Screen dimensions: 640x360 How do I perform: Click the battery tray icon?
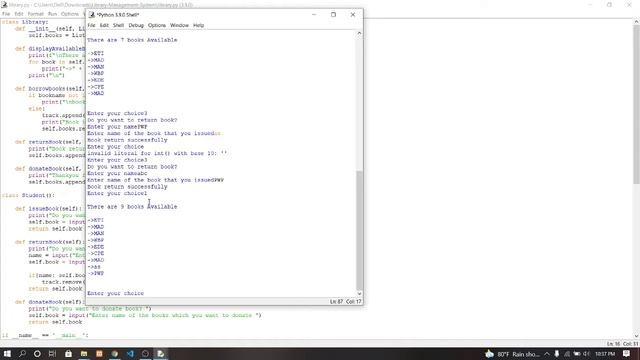click(577, 354)
